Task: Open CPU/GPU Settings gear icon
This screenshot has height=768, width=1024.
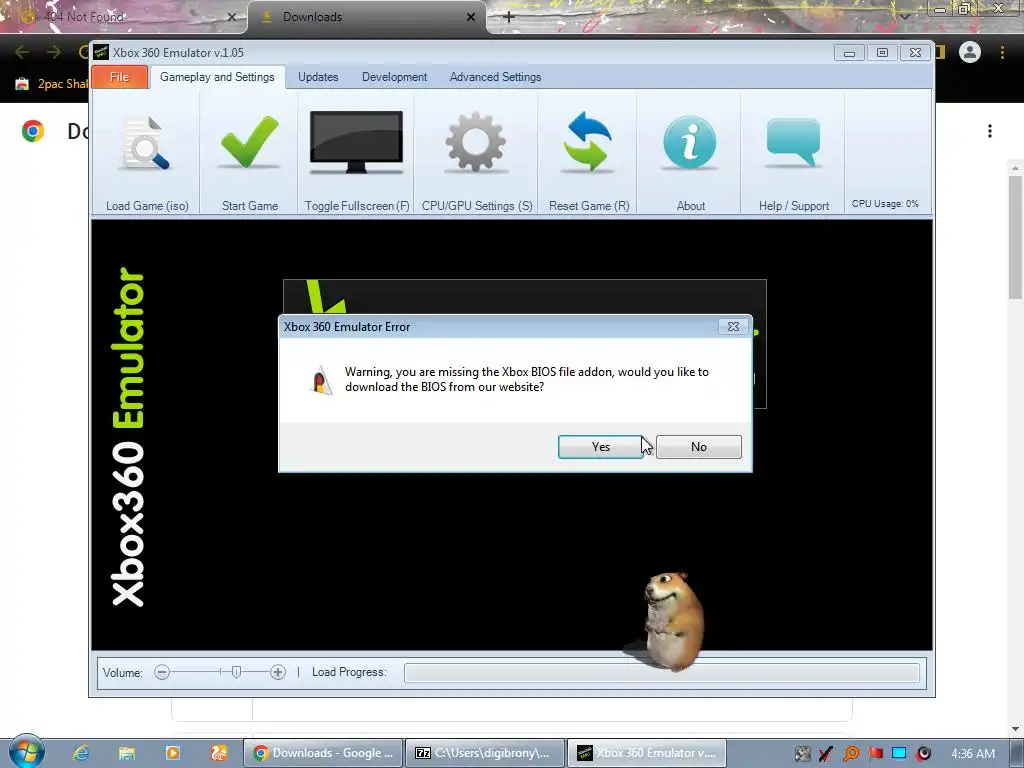Action: click(475, 142)
